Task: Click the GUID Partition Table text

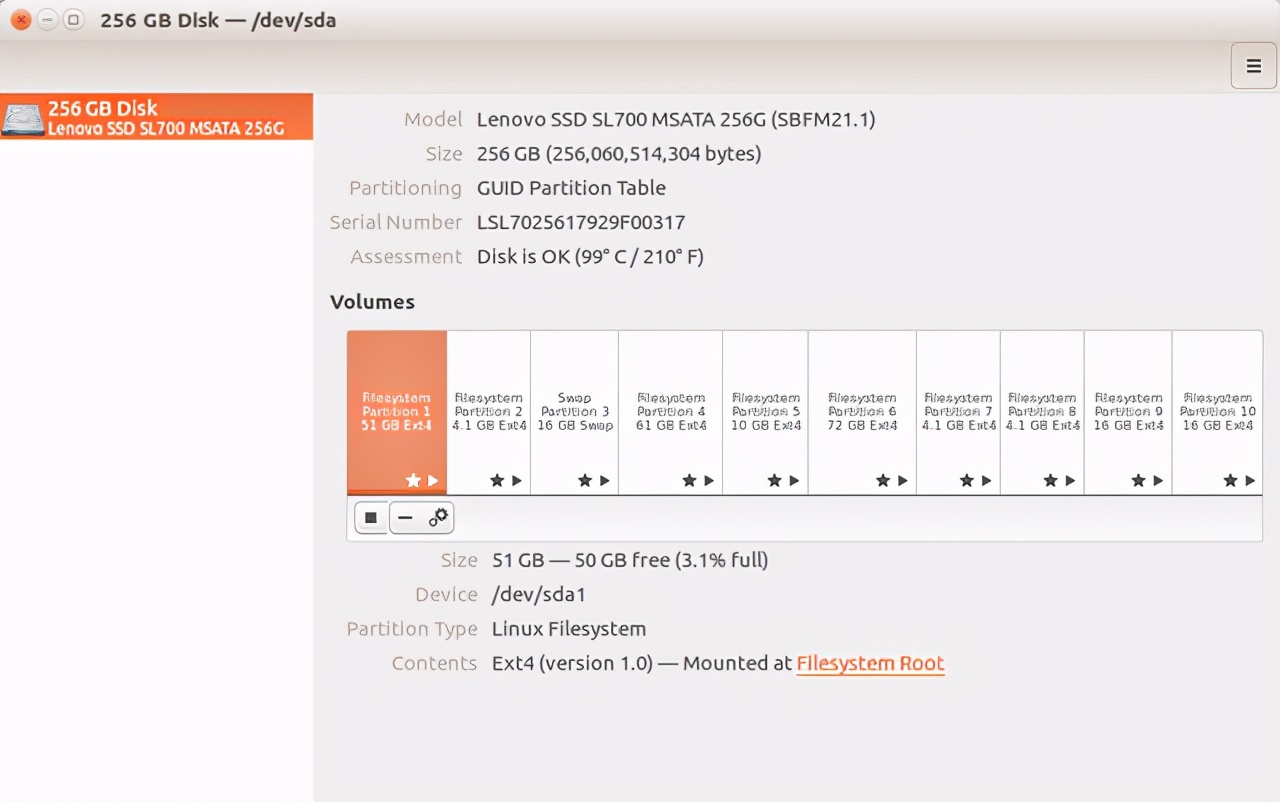Action: 571,188
